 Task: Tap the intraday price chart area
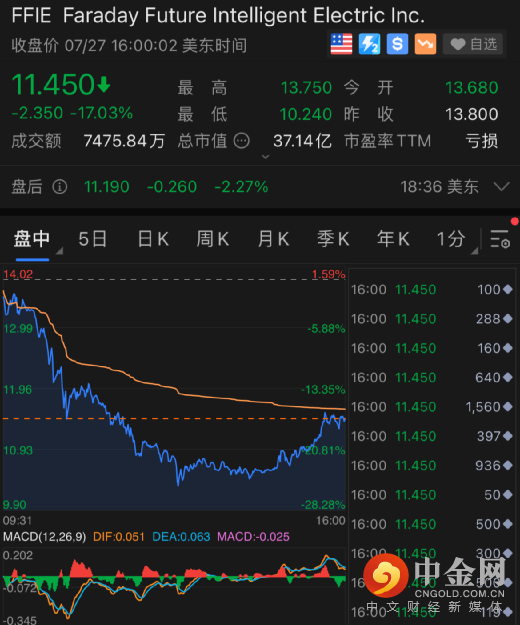(x=174, y=389)
